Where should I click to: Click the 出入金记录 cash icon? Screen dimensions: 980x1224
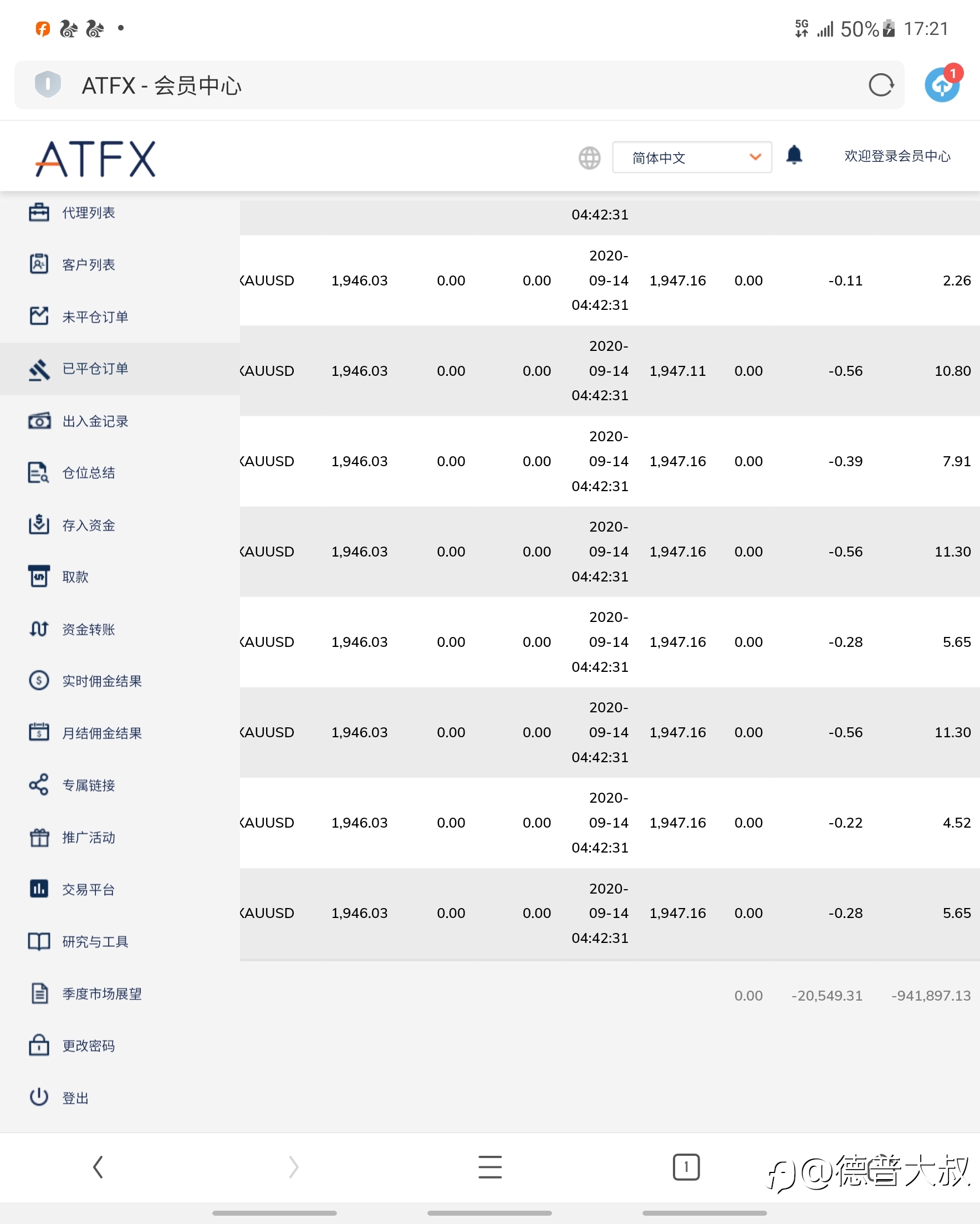[39, 421]
